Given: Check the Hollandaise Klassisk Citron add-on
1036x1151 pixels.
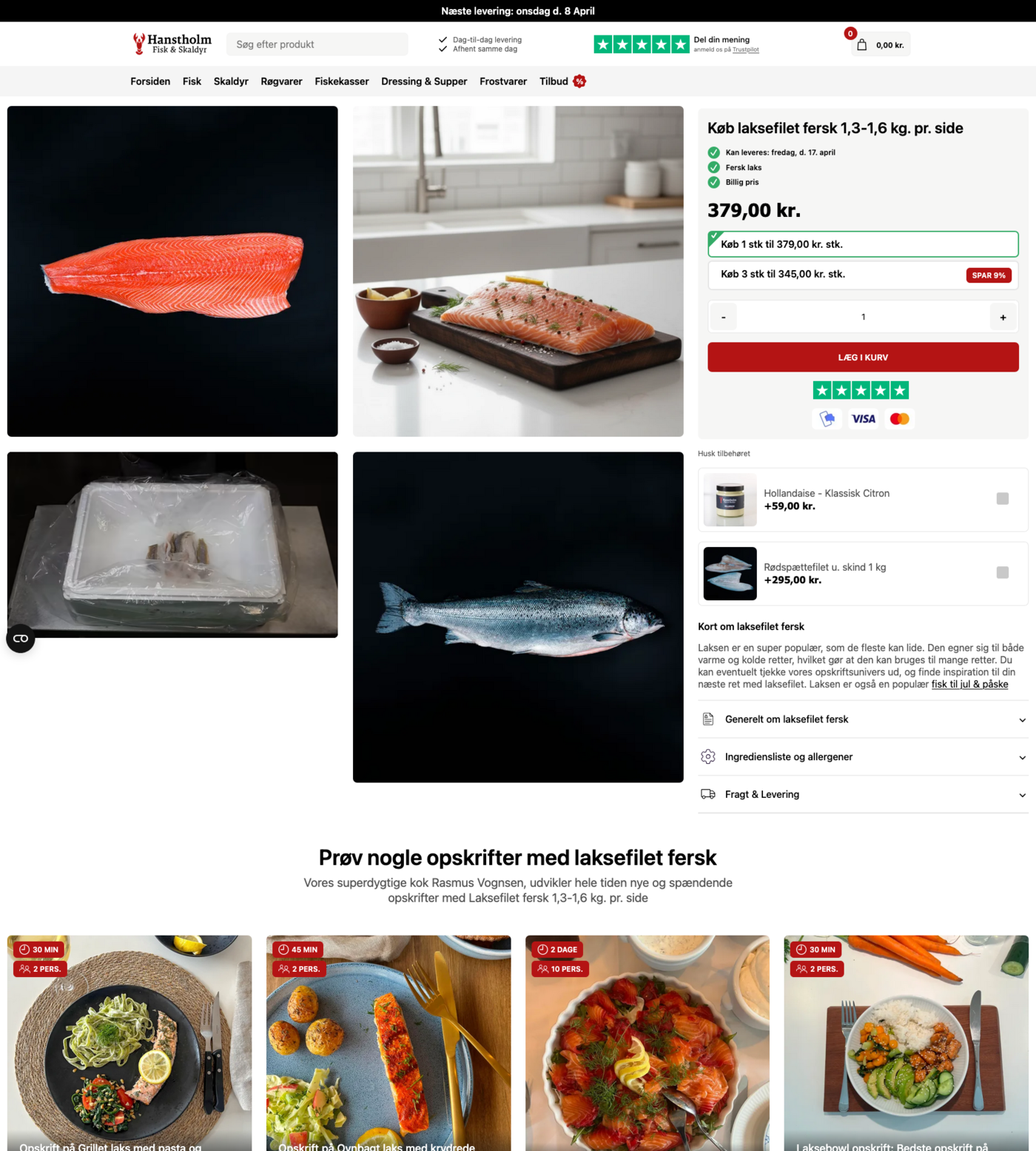Looking at the screenshot, I should pyautogui.click(x=1003, y=499).
